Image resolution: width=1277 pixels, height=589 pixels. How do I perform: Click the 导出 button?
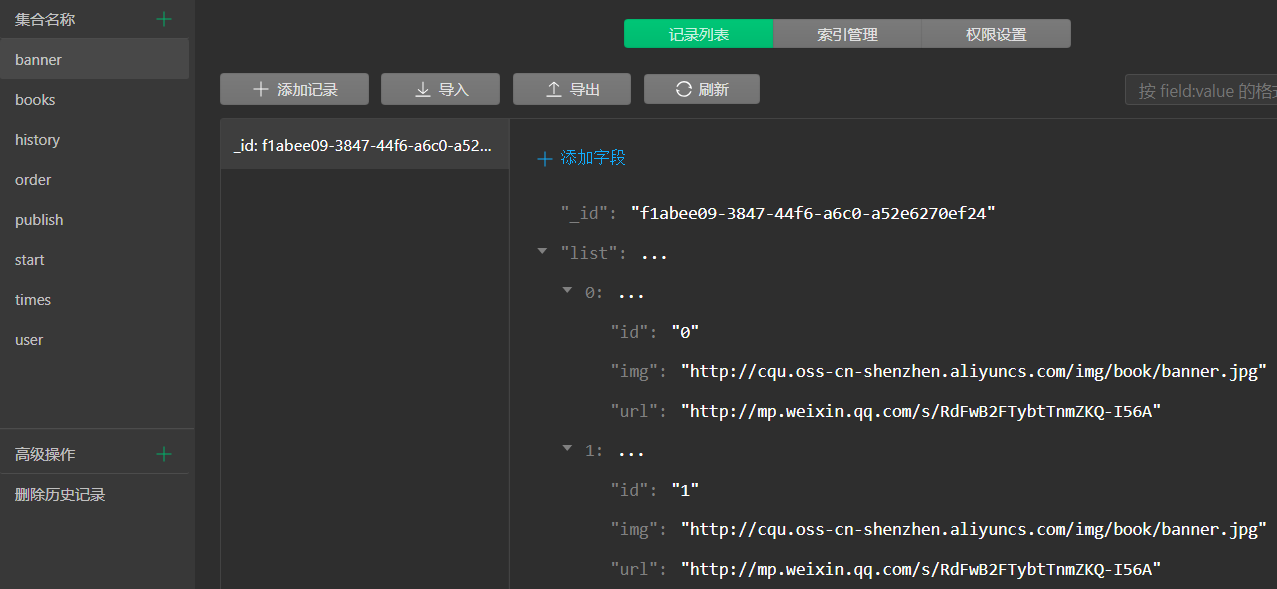click(x=572, y=89)
